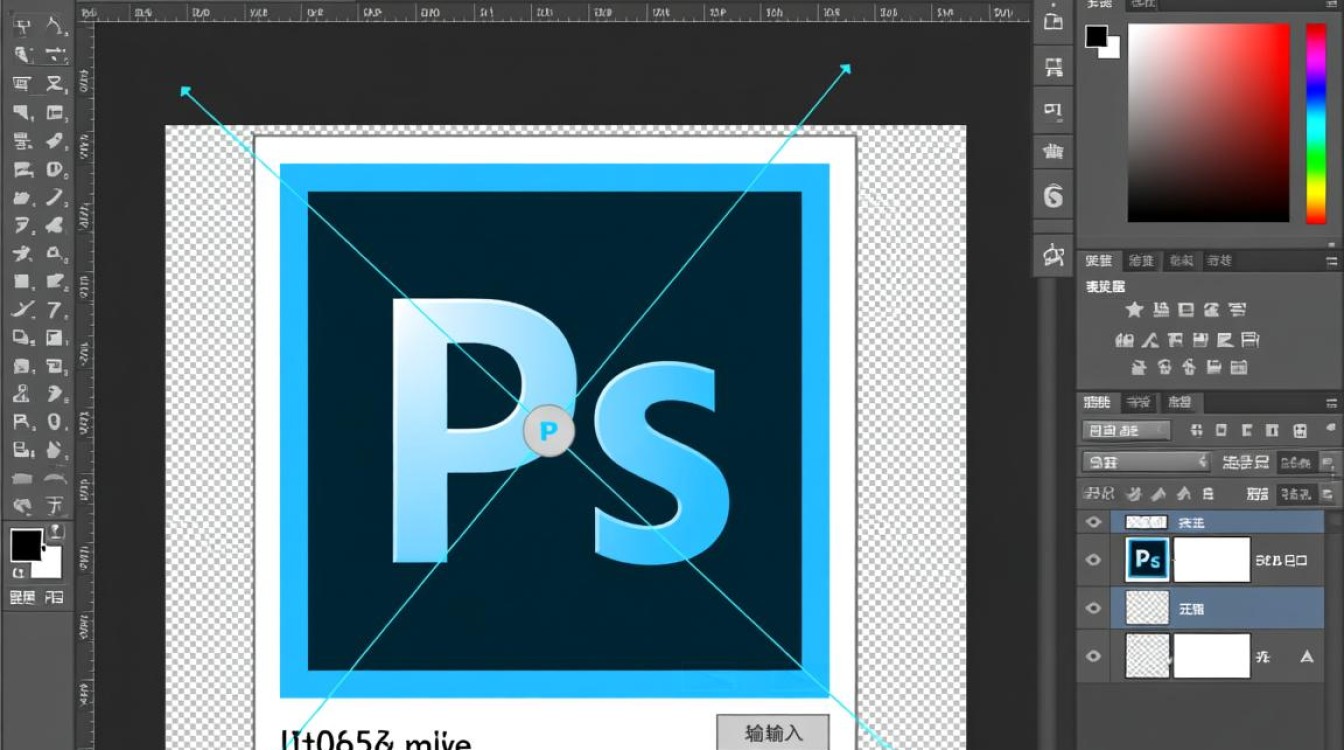
Task: Click the topmost icon in the collapsed panel strip
Action: pyautogui.click(x=1053, y=20)
